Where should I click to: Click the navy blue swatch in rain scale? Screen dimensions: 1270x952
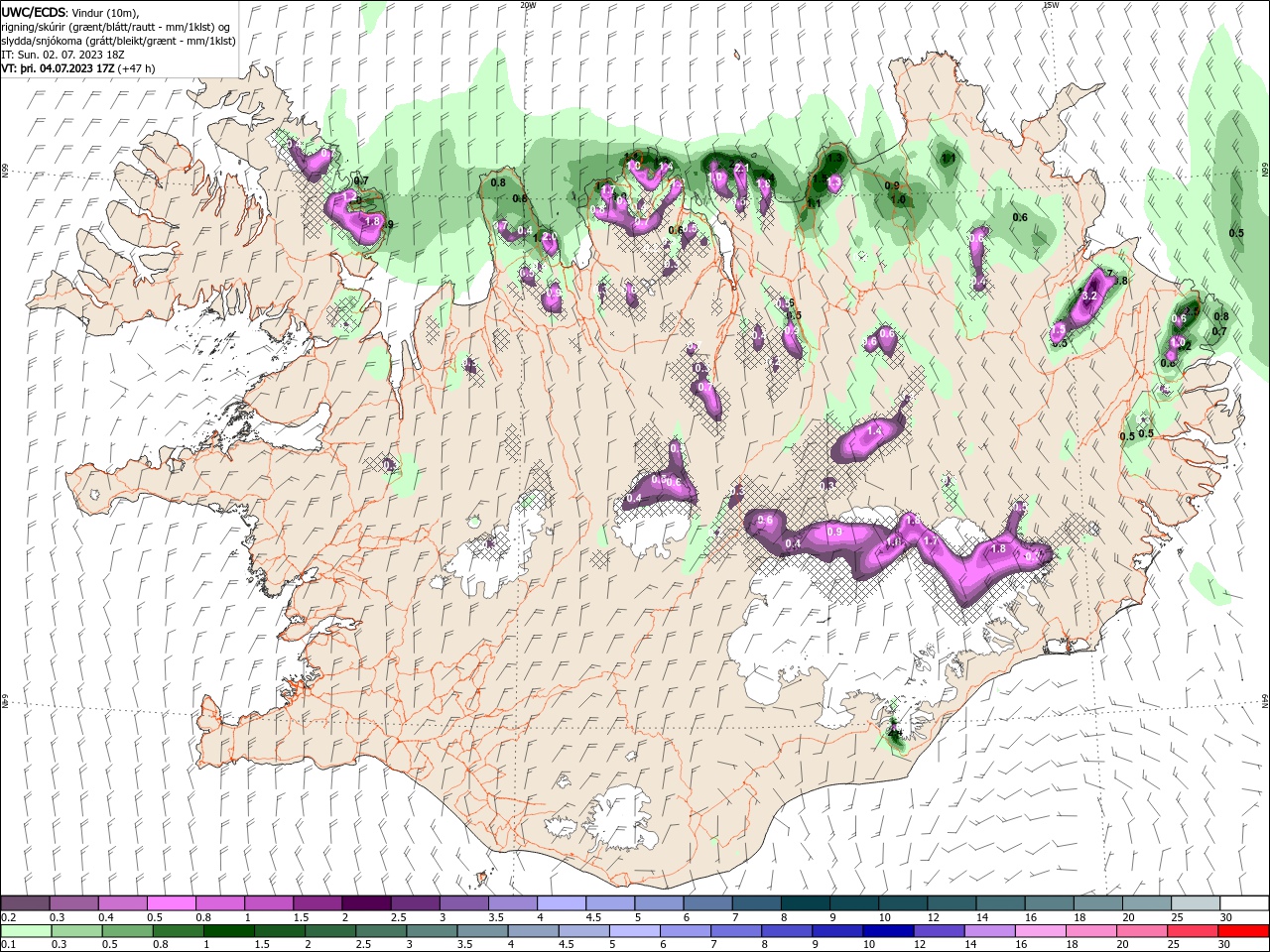click(886, 931)
